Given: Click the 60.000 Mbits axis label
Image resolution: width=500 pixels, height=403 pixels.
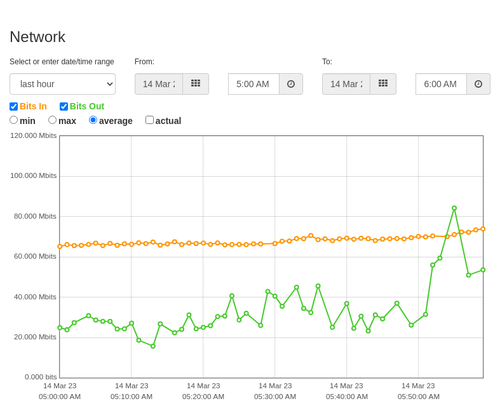Looking at the screenshot, I should point(35,256).
